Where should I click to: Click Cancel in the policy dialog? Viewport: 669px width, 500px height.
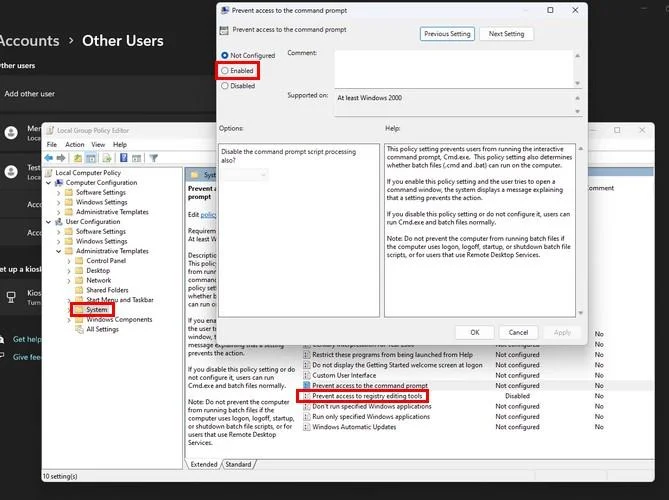518,332
